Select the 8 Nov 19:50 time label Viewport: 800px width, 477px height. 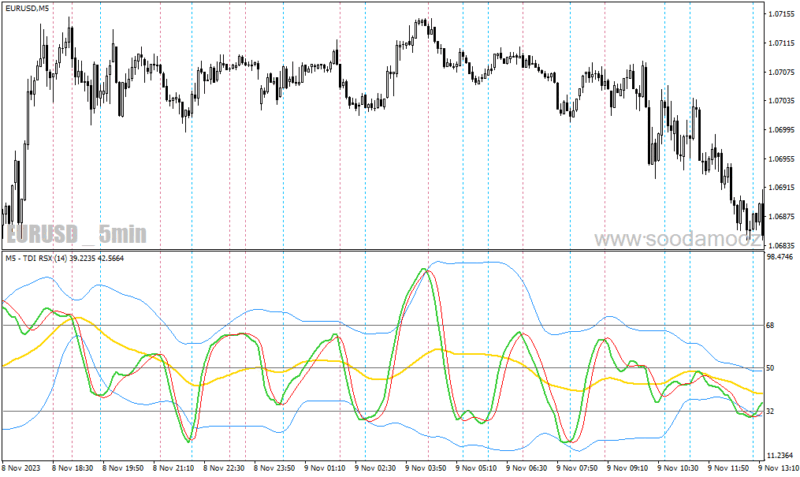123,467
